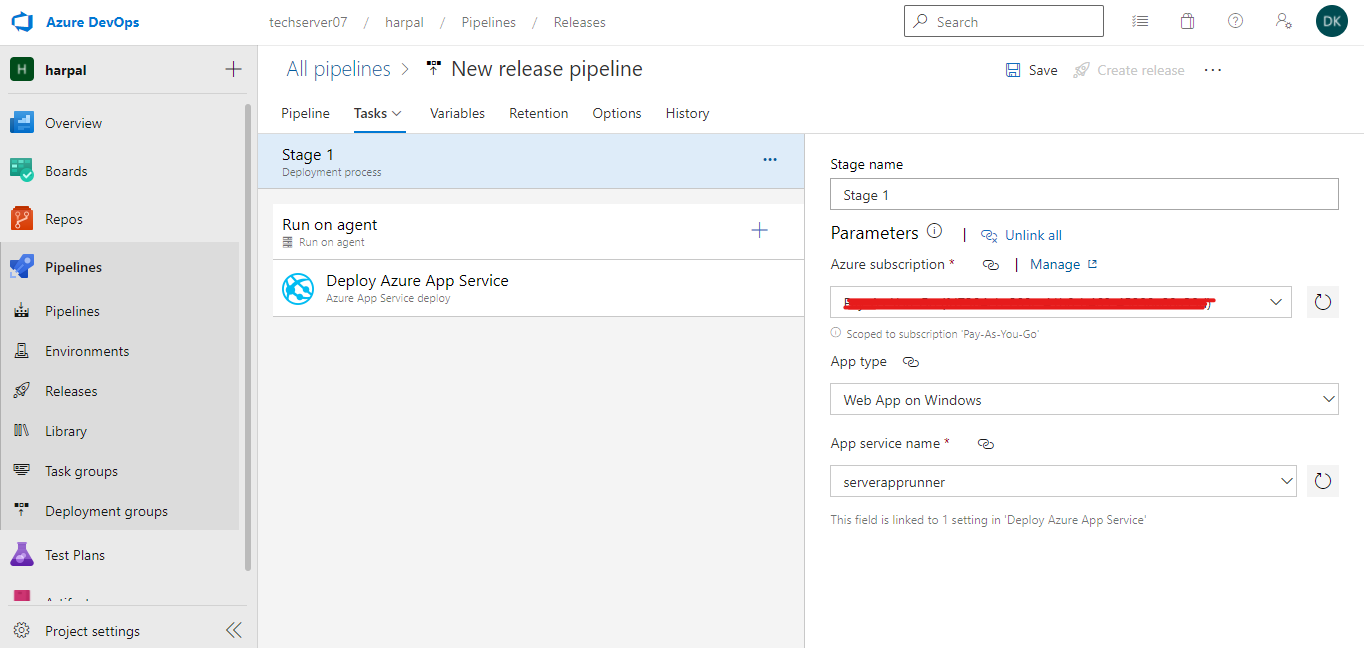
Task: Open the work items list icon in header
Action: pos(1139,21)
